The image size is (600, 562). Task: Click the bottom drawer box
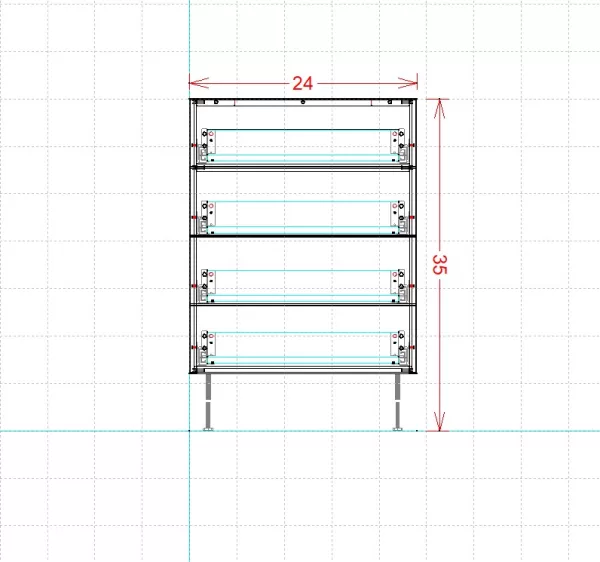coord(303,346)
